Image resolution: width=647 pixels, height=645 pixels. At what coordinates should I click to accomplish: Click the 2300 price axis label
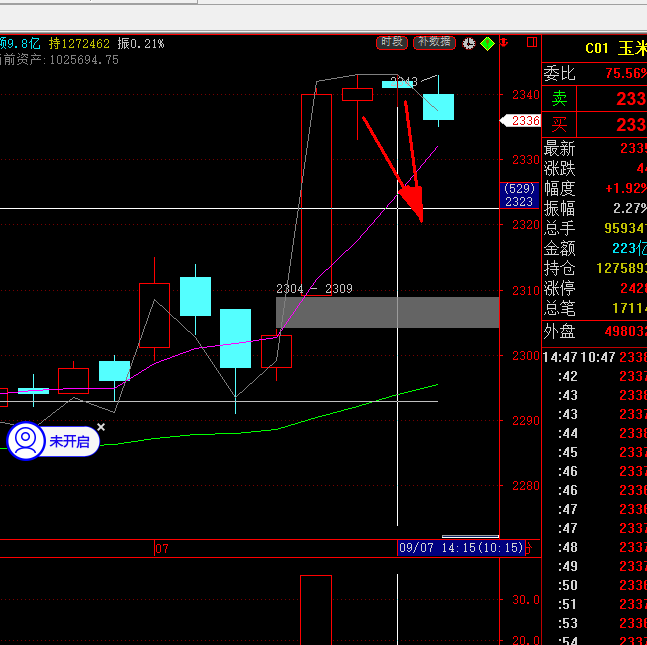[x=526, y=356]
